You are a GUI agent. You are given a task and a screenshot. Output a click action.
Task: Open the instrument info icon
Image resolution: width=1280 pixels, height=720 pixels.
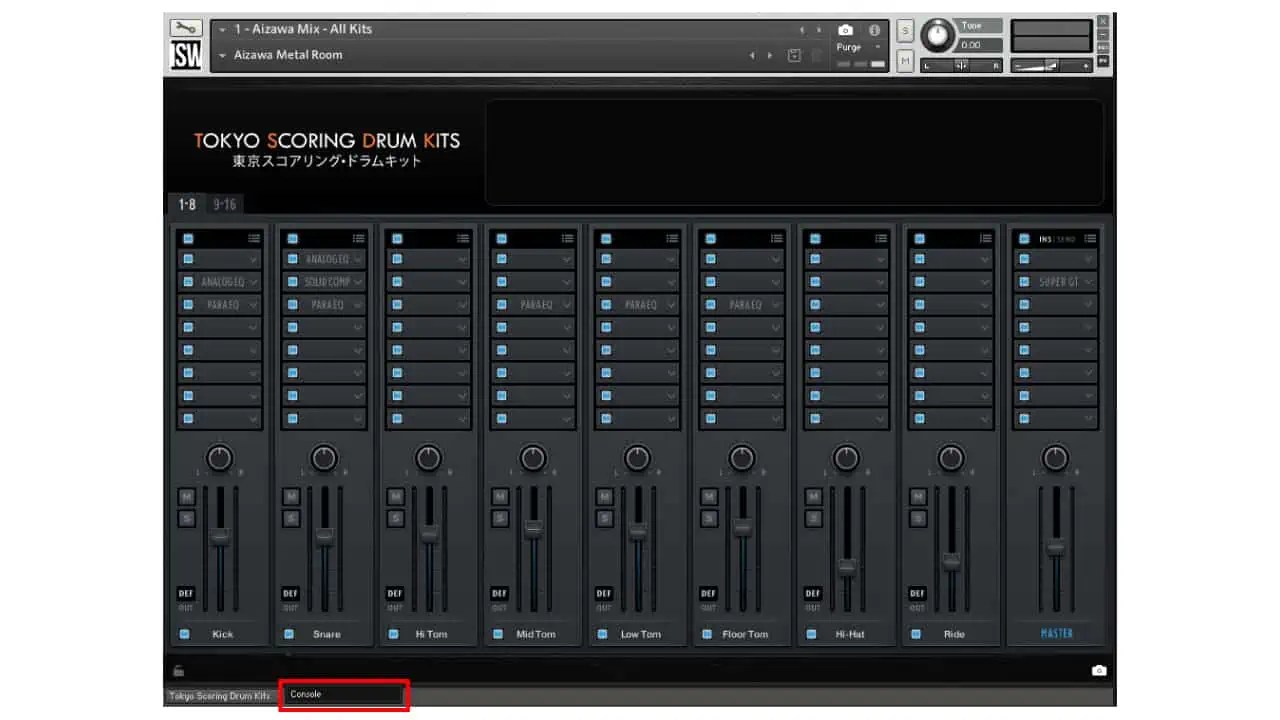tap(874, 30)
